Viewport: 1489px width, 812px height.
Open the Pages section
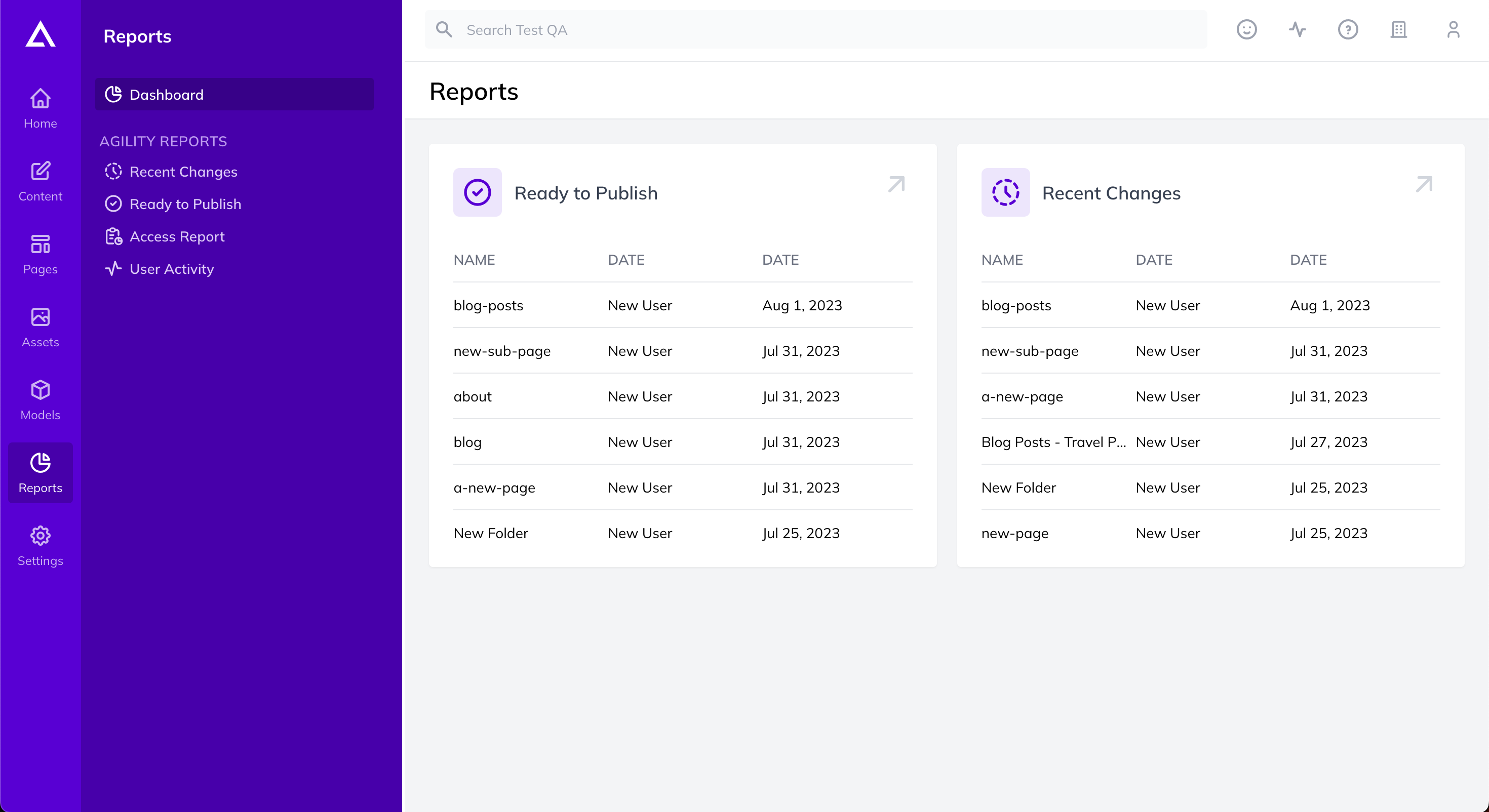(x=41, y=254)
